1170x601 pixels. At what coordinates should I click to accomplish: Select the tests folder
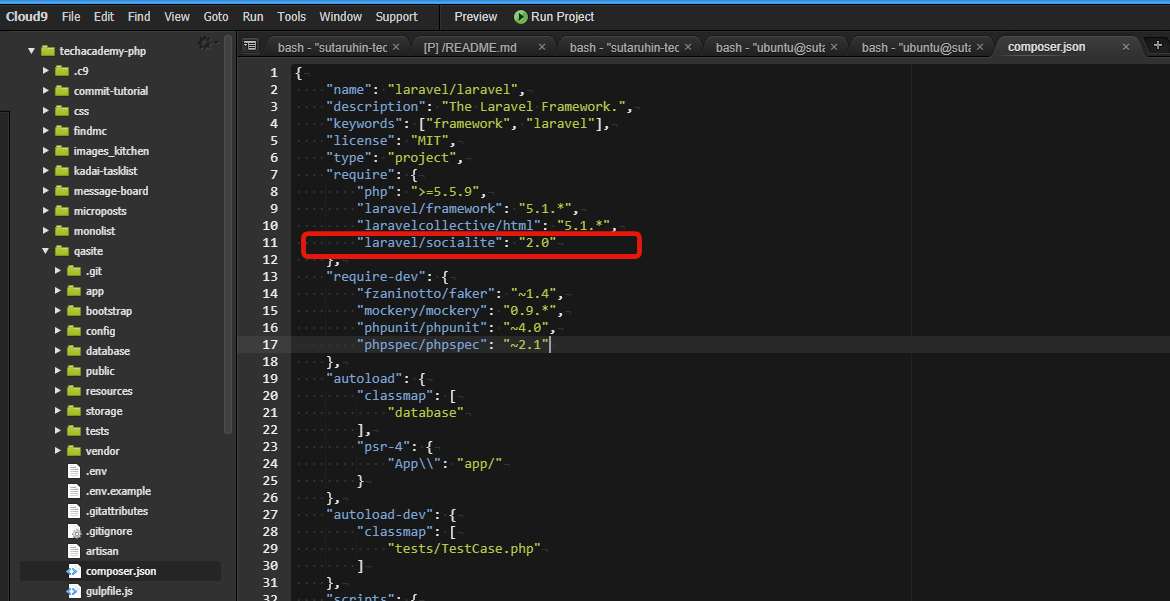97,431
